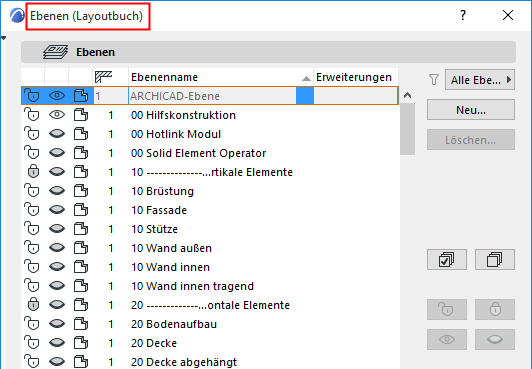The height and width of the screenshot is (369, 532).
Task: Switch 3D mode icon on 00 Solid Element Operator
Action: (x=81, y=153)
